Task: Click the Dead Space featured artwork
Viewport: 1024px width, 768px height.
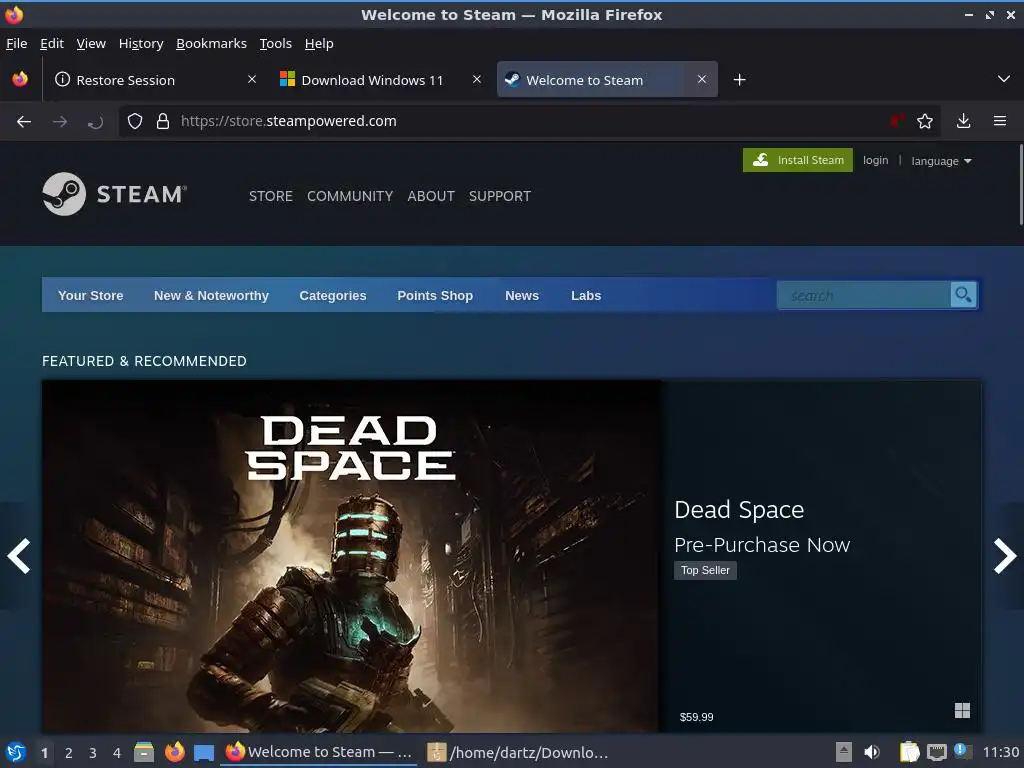Action: [350, 556]
